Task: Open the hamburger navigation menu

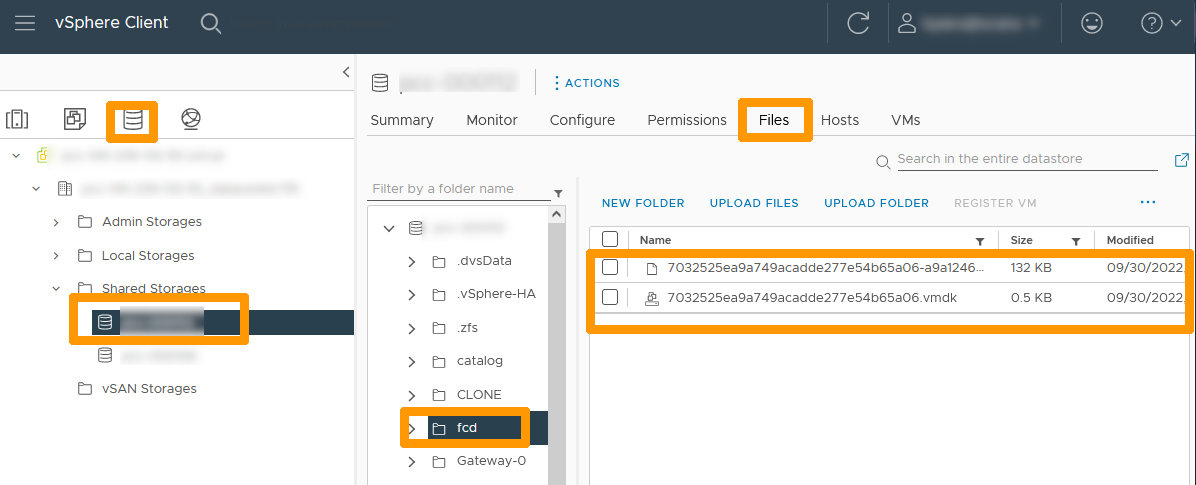Action: pos(25,23)
